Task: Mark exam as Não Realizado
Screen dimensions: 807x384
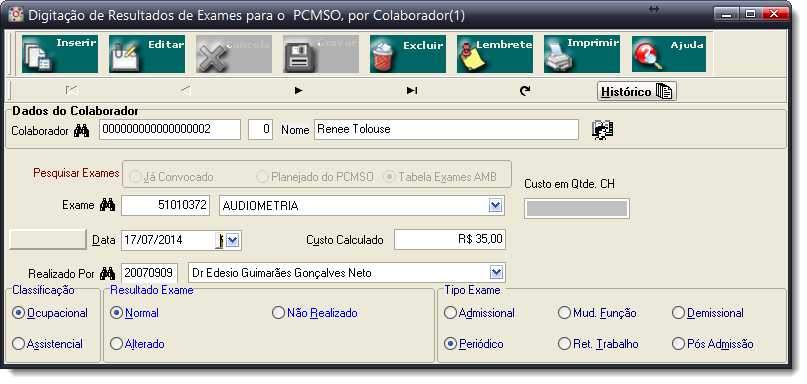Action: [x=315, y=313]
